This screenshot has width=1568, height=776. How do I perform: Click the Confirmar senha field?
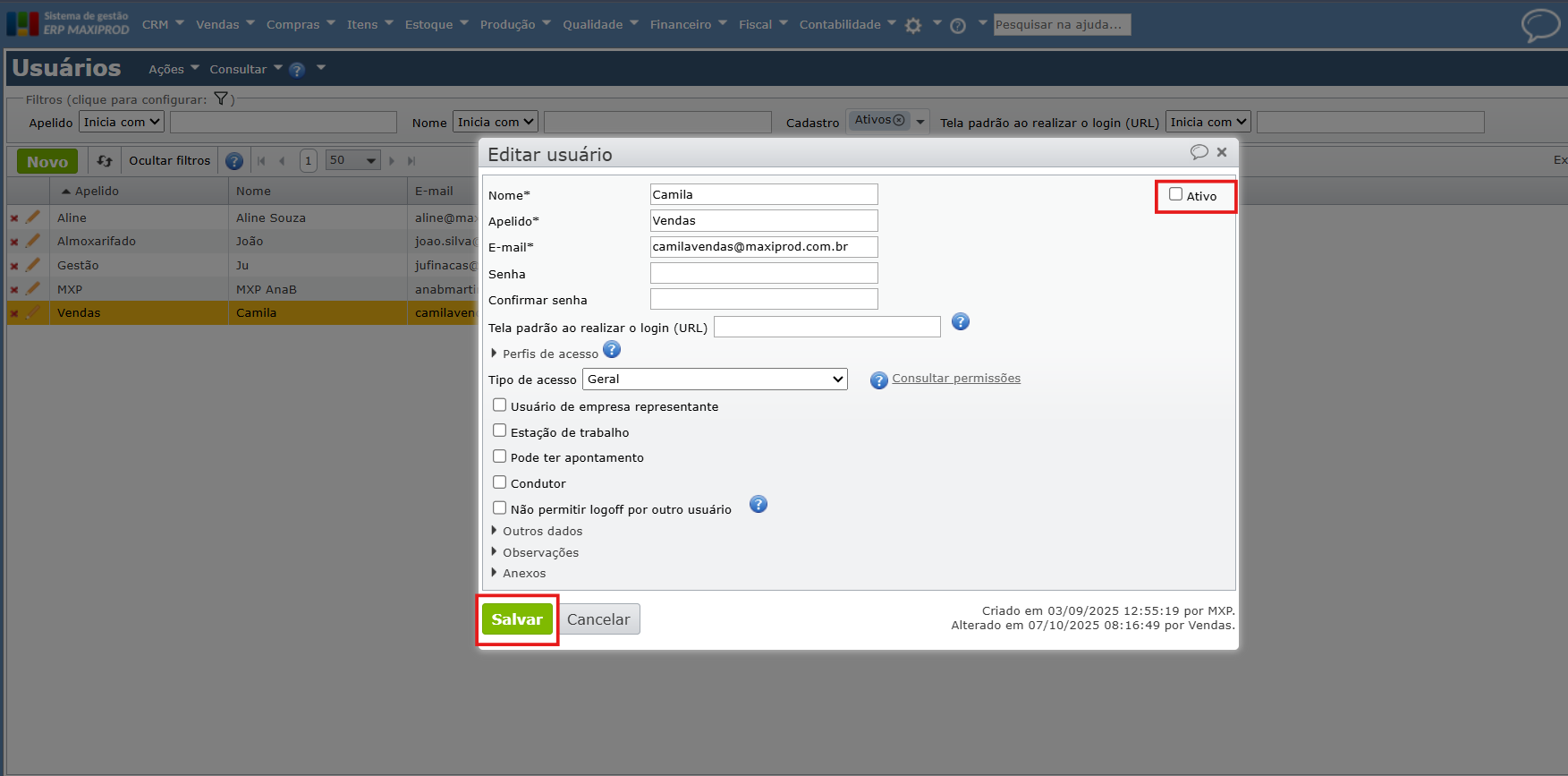click(764, 299)
